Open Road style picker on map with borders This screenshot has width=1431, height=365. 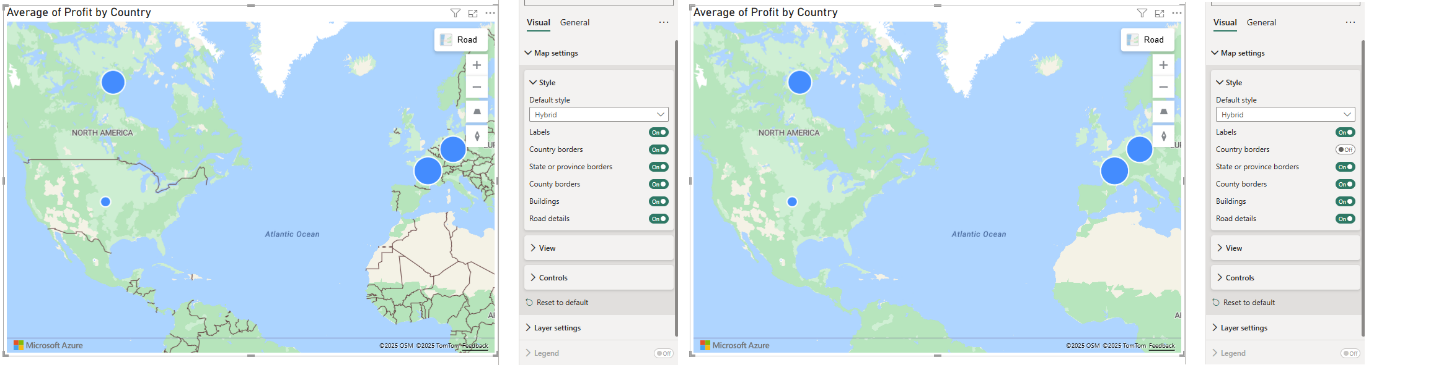(x=461, y=40)
